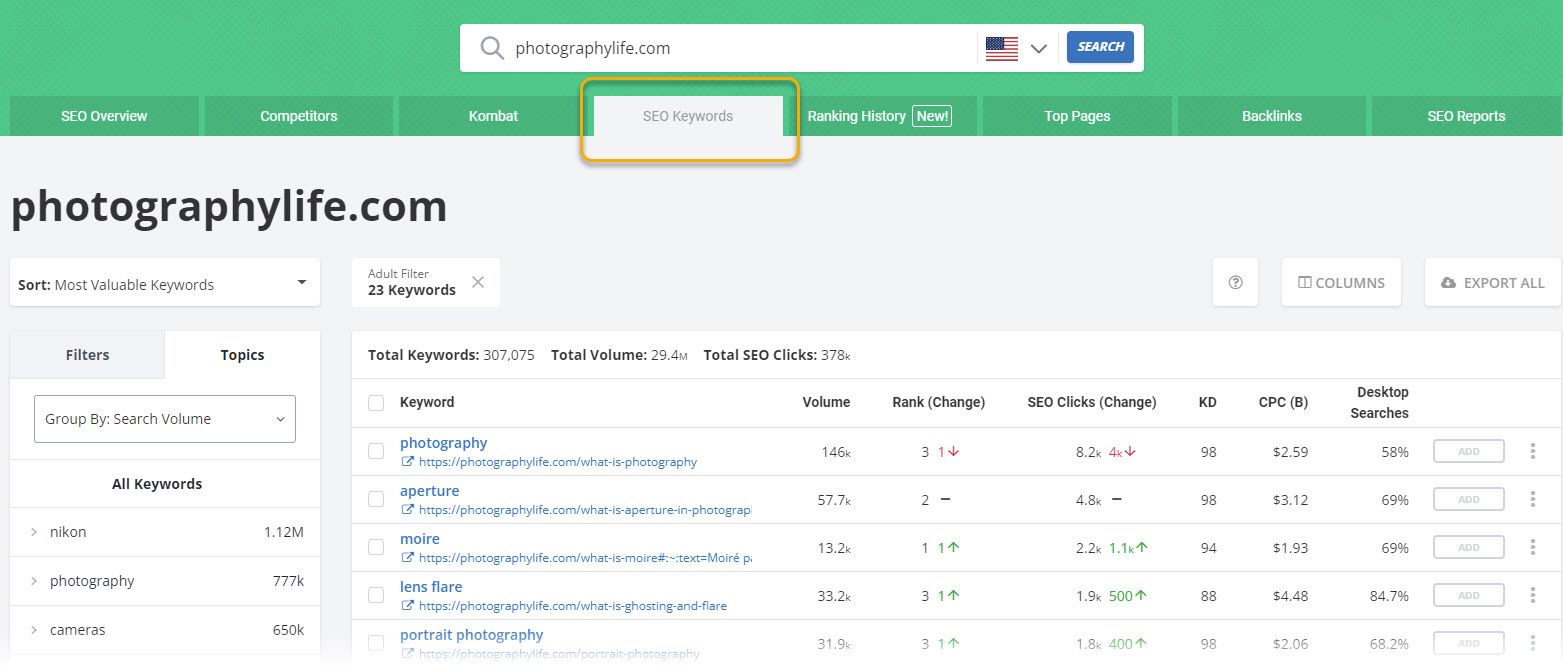Open the portrait photography keyword link
This screenshot has width=1563, height=666.
point(472,635)
